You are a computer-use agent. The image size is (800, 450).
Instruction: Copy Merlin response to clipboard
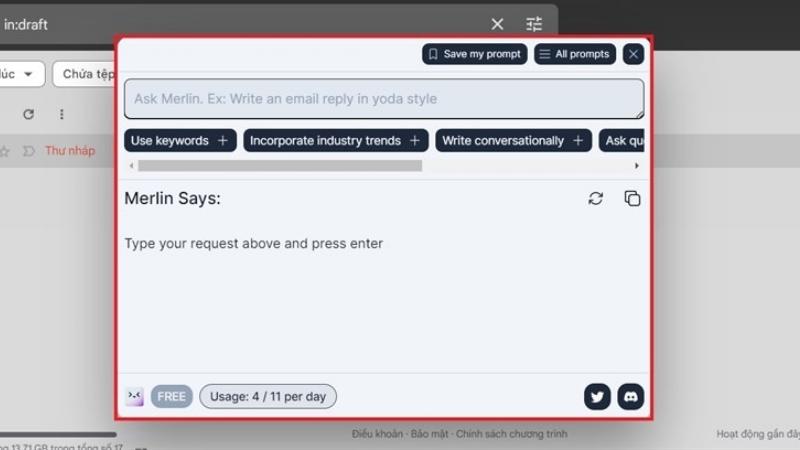[x=632, y=198]
